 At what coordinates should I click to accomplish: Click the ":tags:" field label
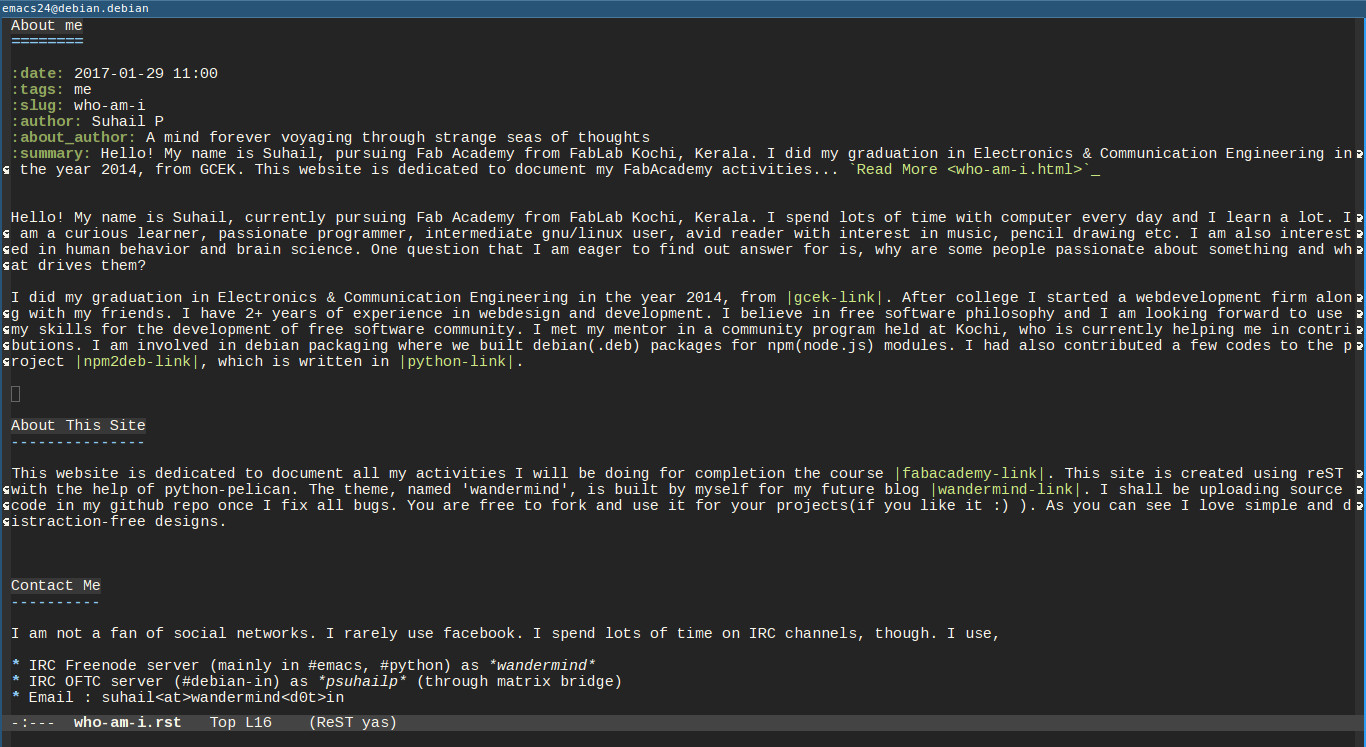pos(38,90)
